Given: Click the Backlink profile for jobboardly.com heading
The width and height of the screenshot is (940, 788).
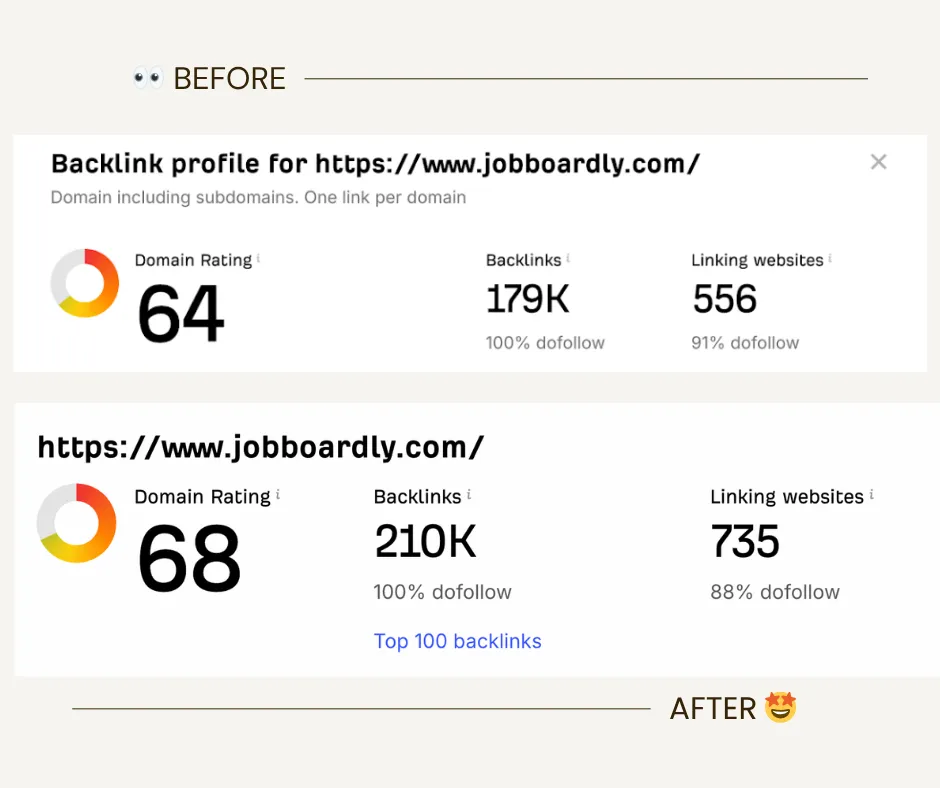Looking at the screenshot, I should (375, 164).
